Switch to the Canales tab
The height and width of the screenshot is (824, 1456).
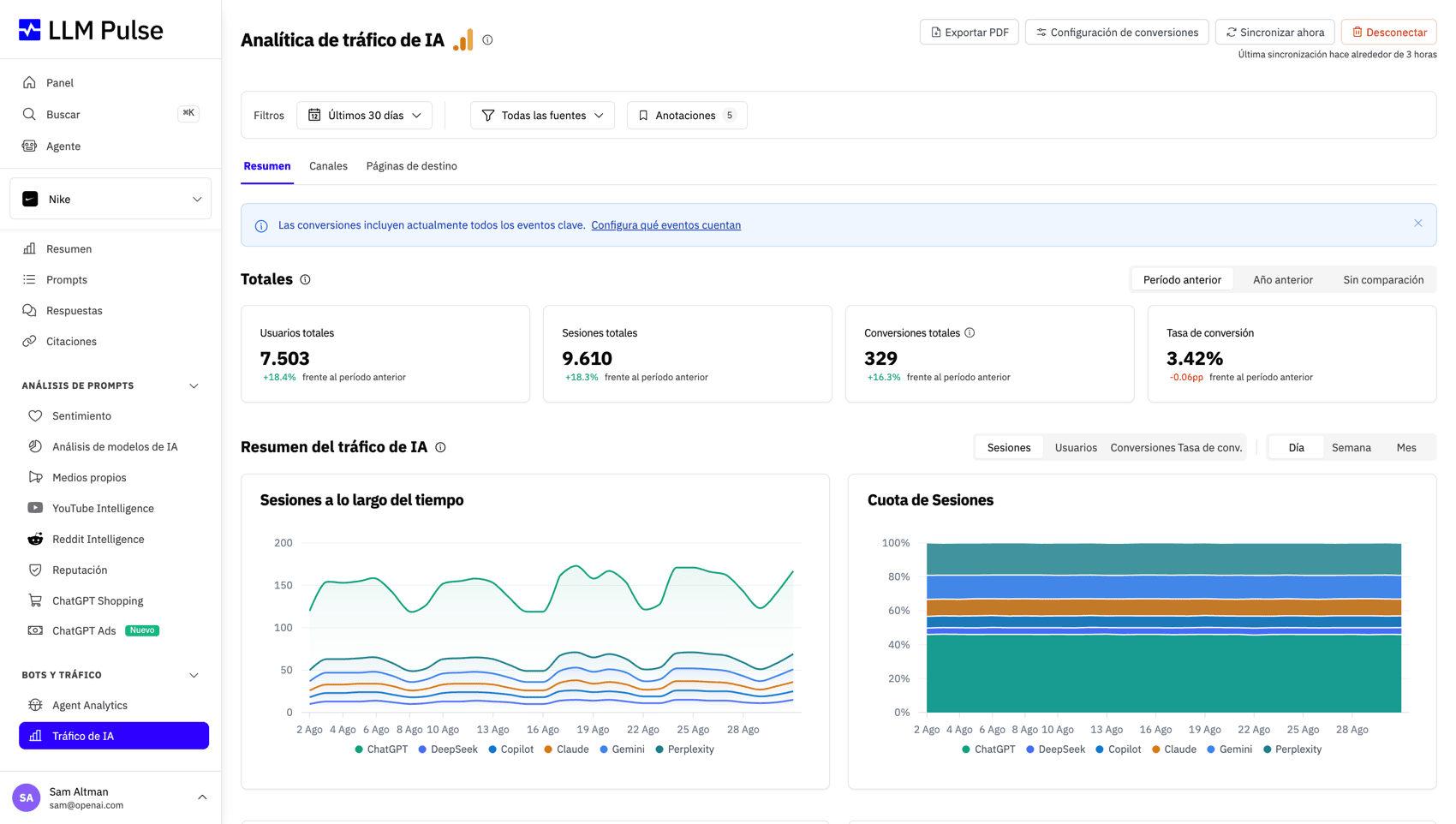pos(328,166)
